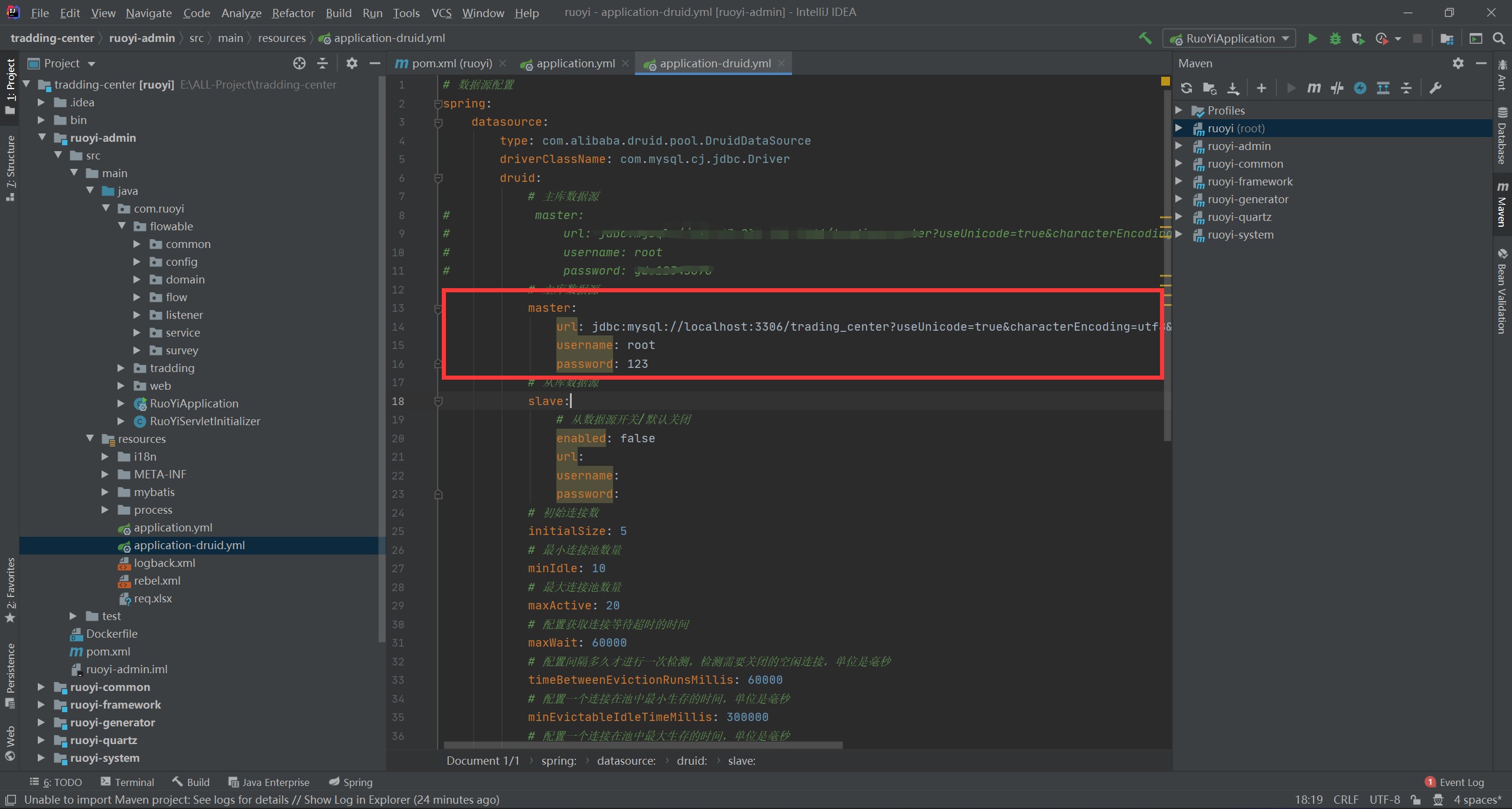Switch to application.yml tab

tap(575, 63)
